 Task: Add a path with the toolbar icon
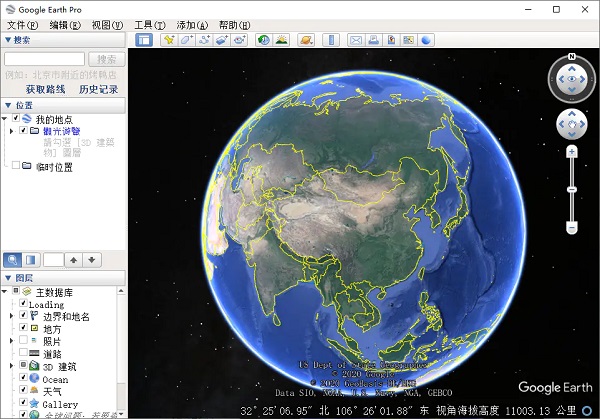[x=204, y=40]
